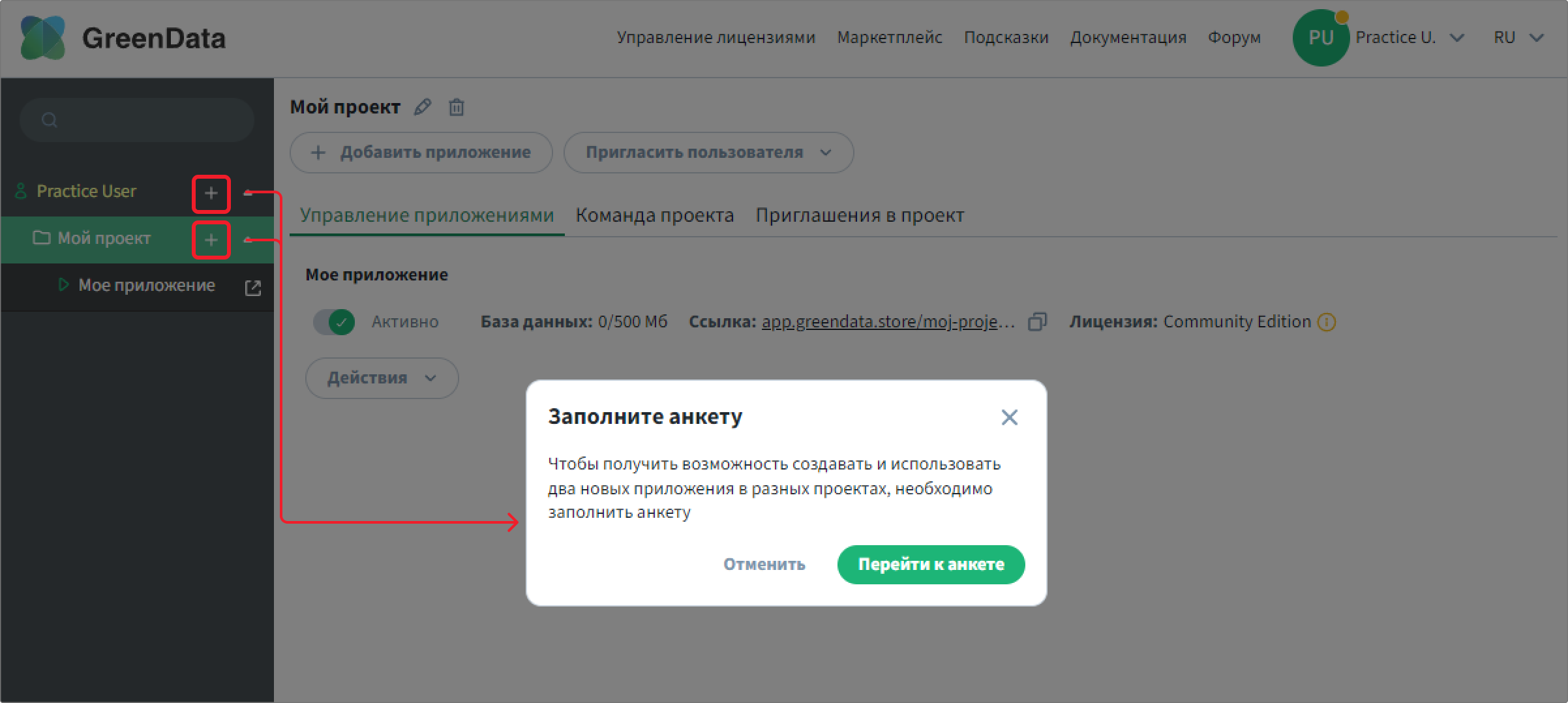Click Отменить in the dialog
This screenshot has height=703, width=1568.
tap(764, 564)
